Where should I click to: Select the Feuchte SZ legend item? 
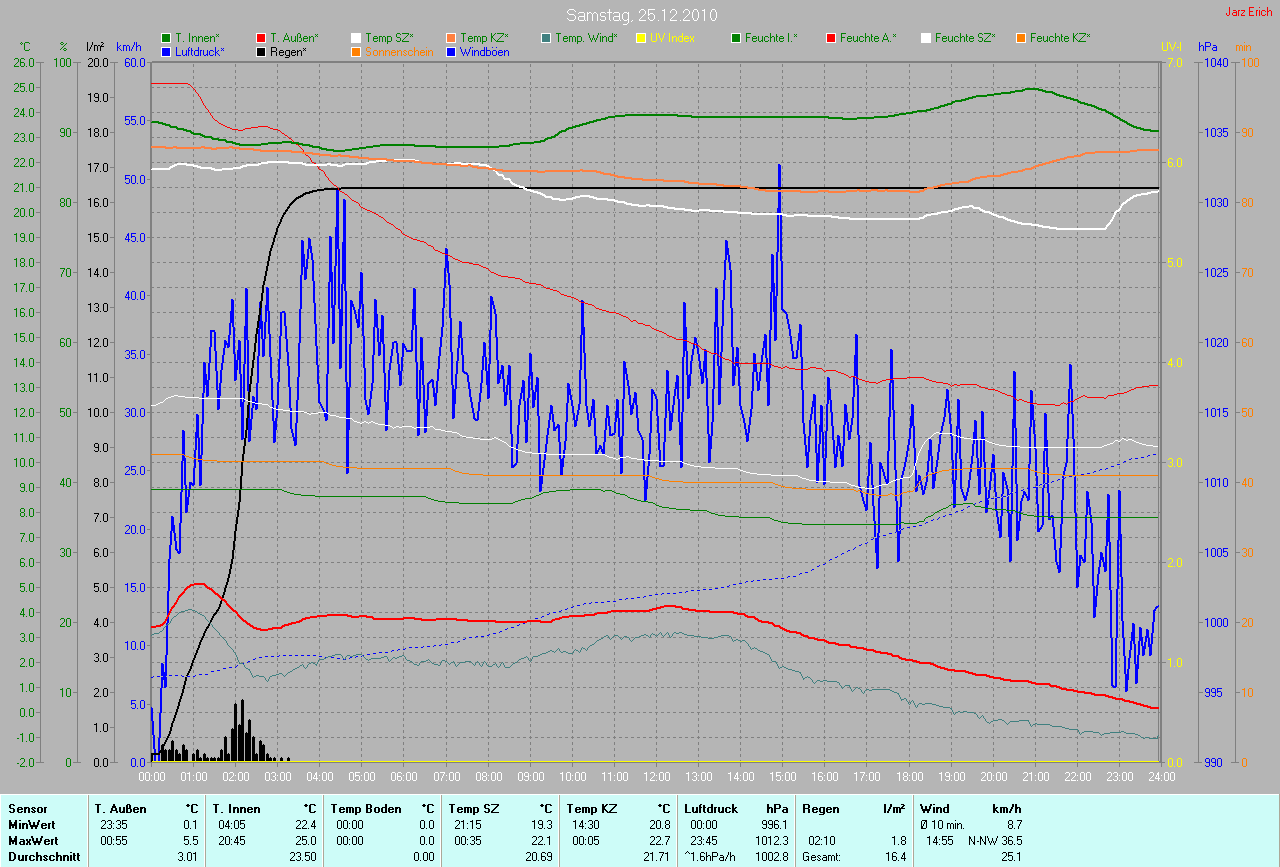click(963, 38)
